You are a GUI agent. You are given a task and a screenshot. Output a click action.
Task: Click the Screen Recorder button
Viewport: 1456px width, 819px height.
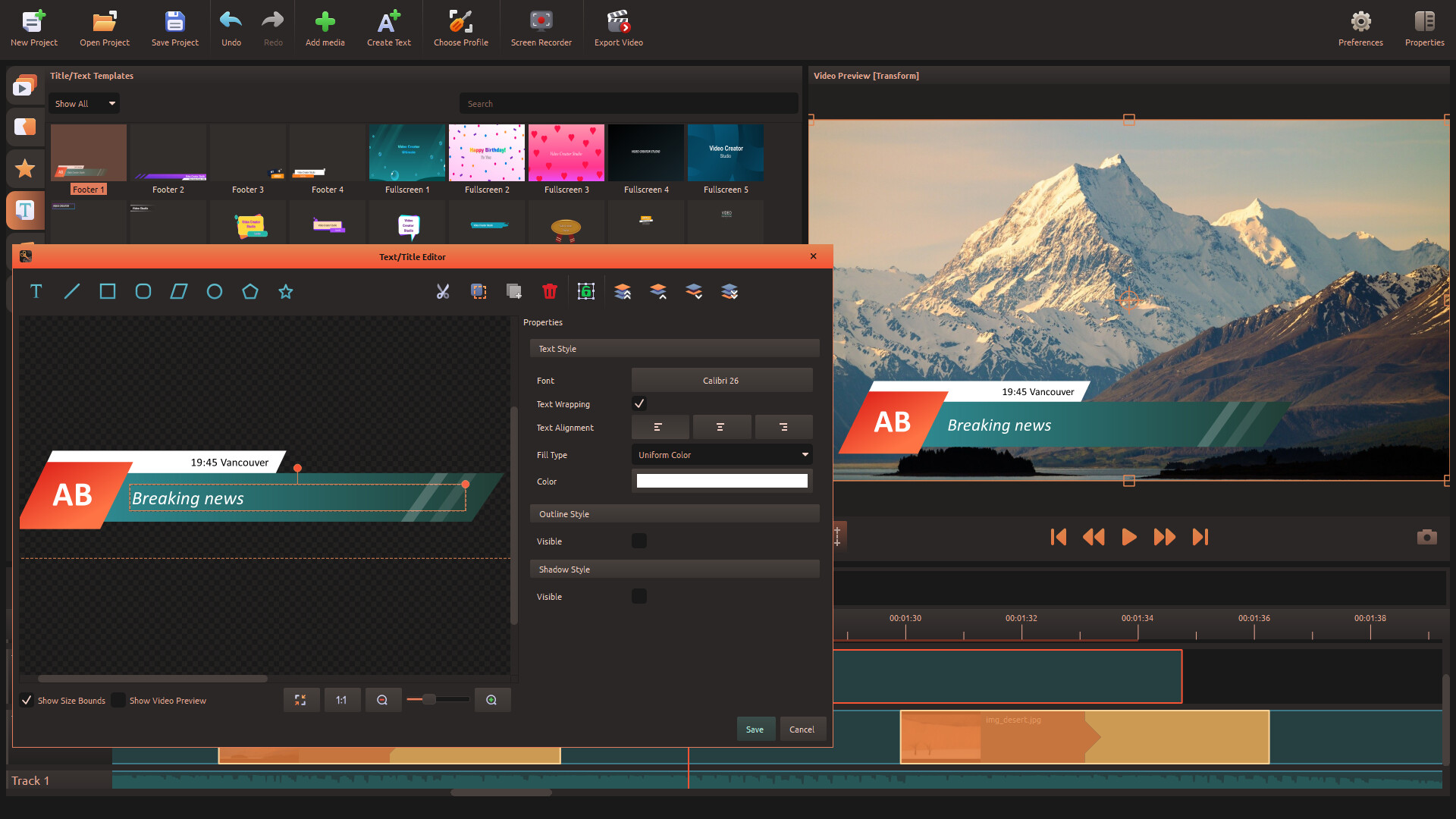click(x=541, y=28)
